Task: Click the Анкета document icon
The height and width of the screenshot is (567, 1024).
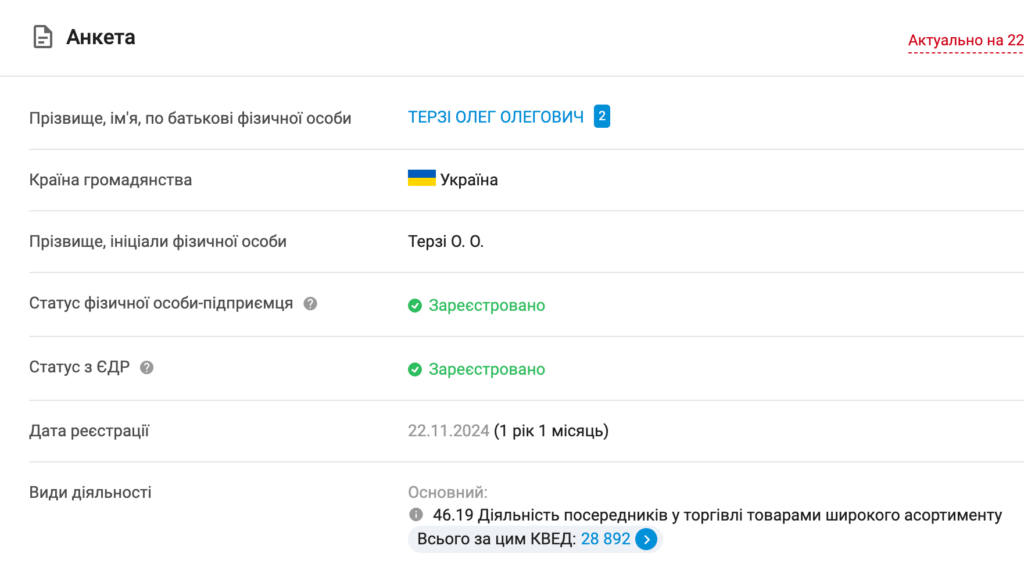Action: coord(42,38)
